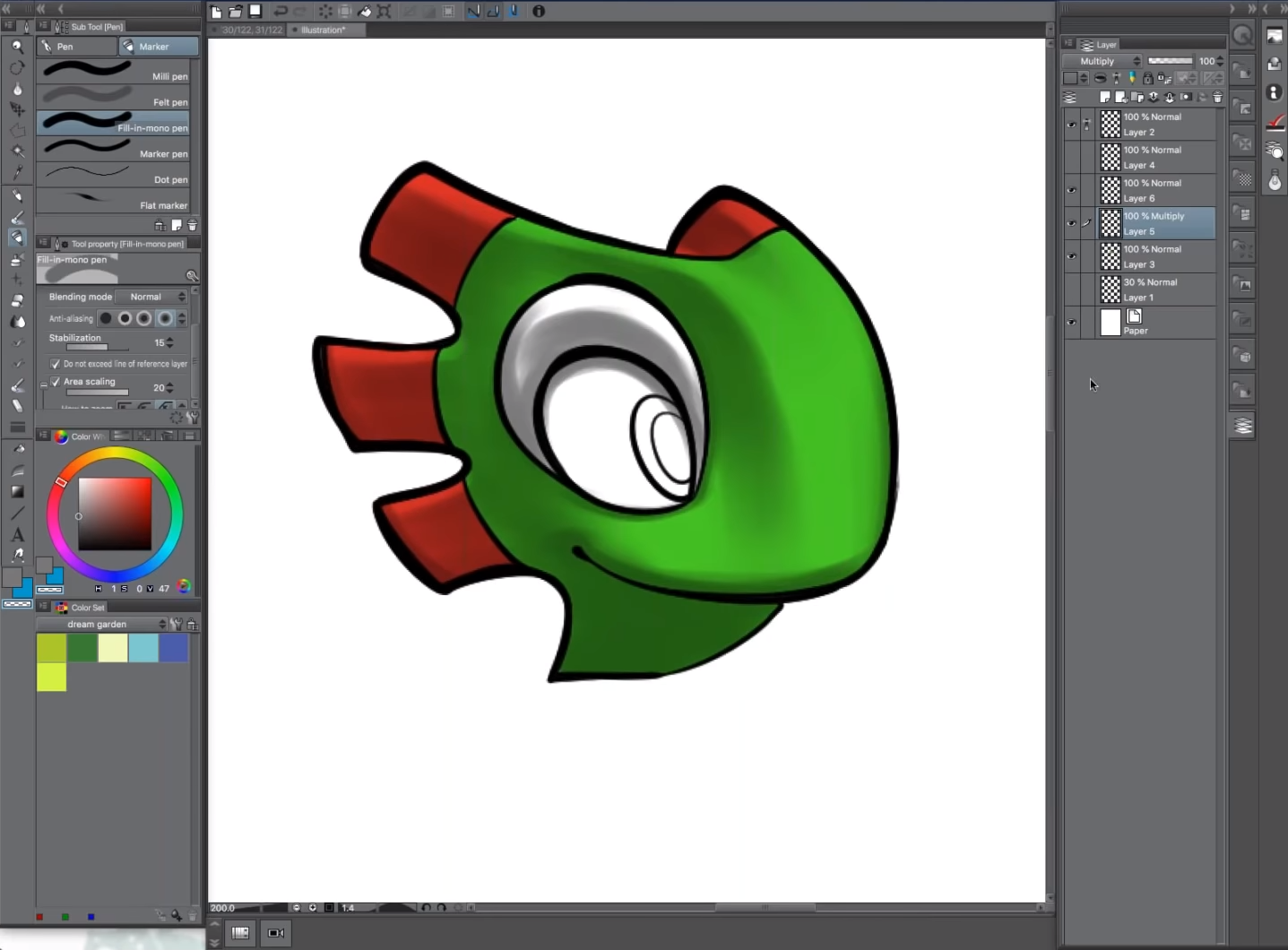This screenshot has width=1288, height=950.
Task: Open tool Blending mode Normal dropdown
Action: coord(152,297)
